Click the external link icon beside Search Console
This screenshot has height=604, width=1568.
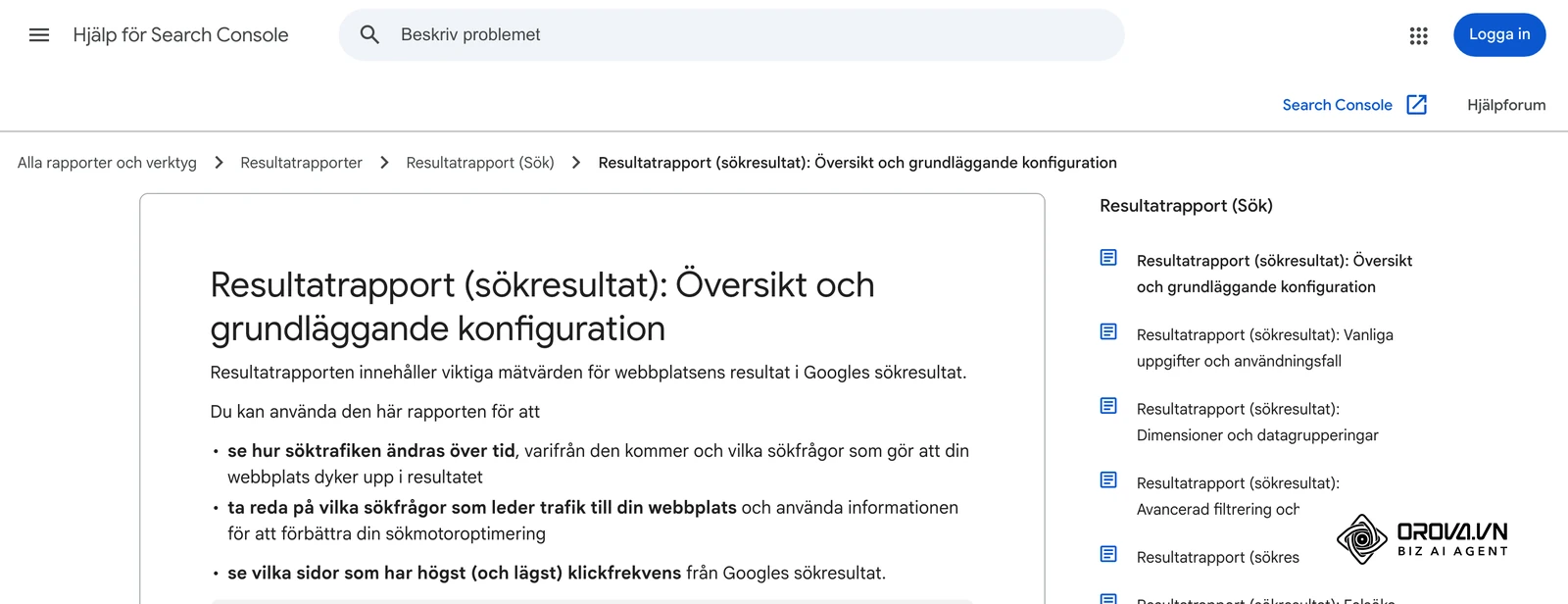[x=1417, y=105]
